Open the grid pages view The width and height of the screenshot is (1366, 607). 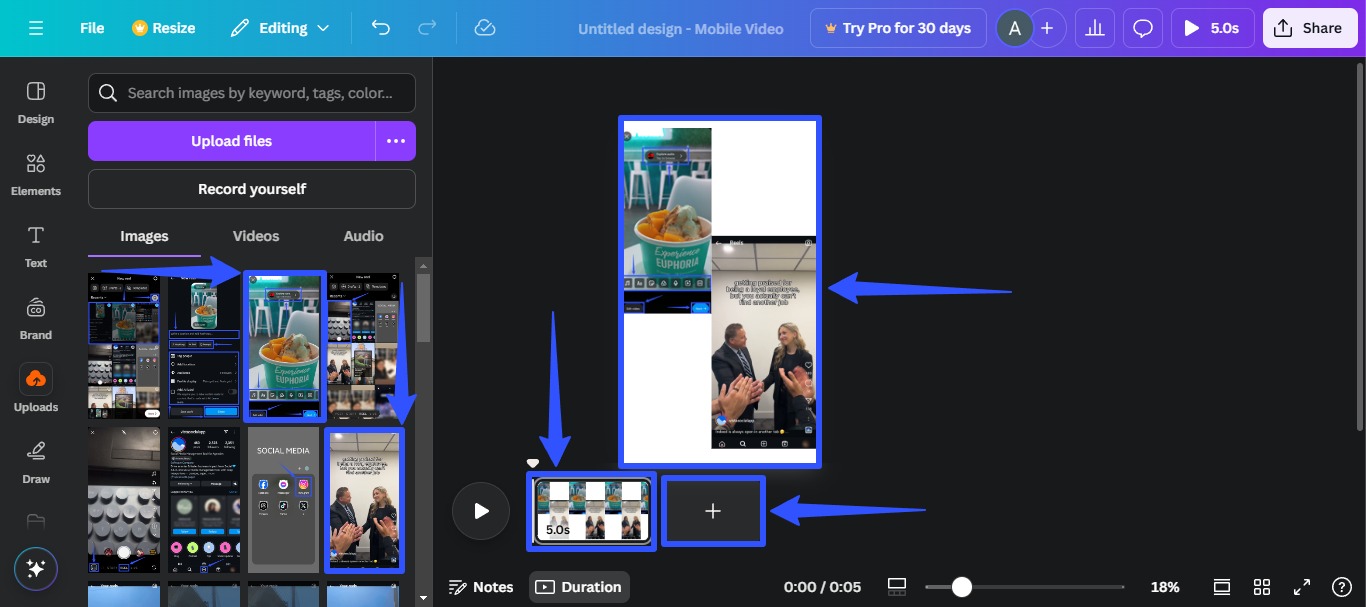(1262, 587)
